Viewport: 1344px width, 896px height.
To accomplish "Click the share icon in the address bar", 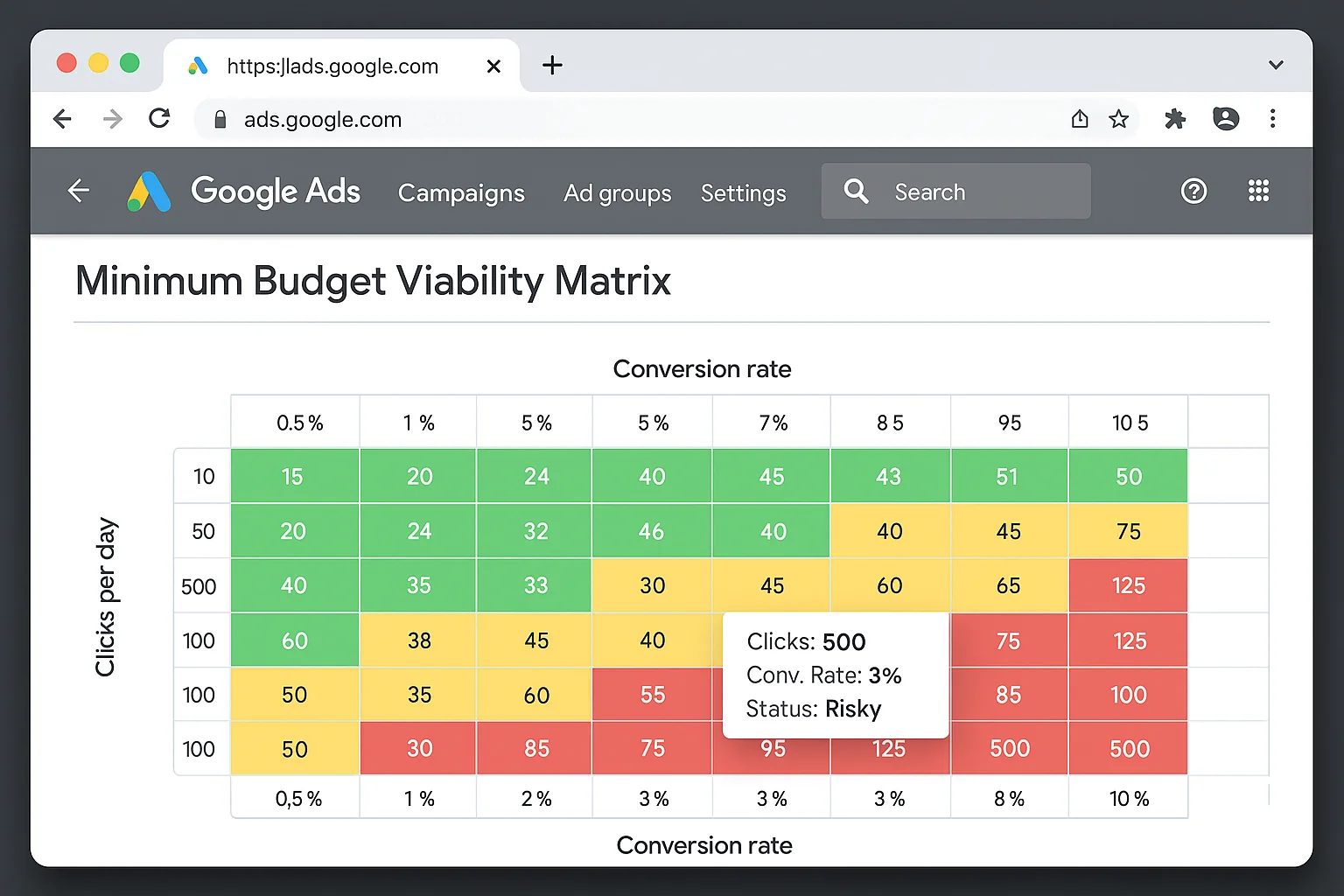I will point(1080,118).
